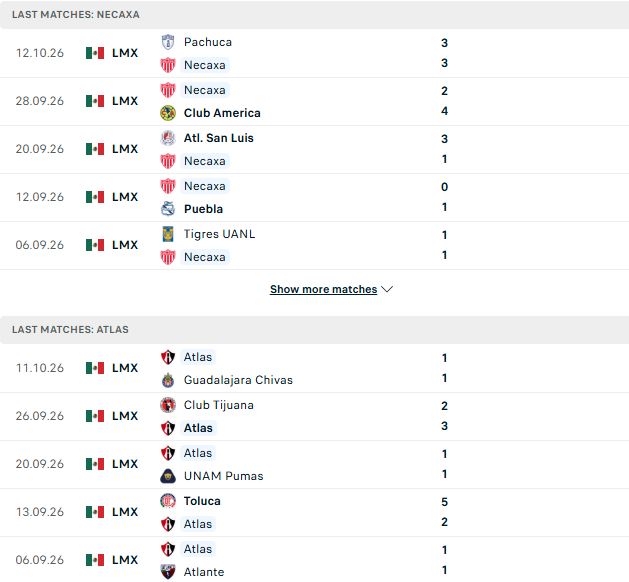Click the Puebla team logo
The width and height of the screenshot is (629, 582).
pyautogui.click(x=168, y=209)
